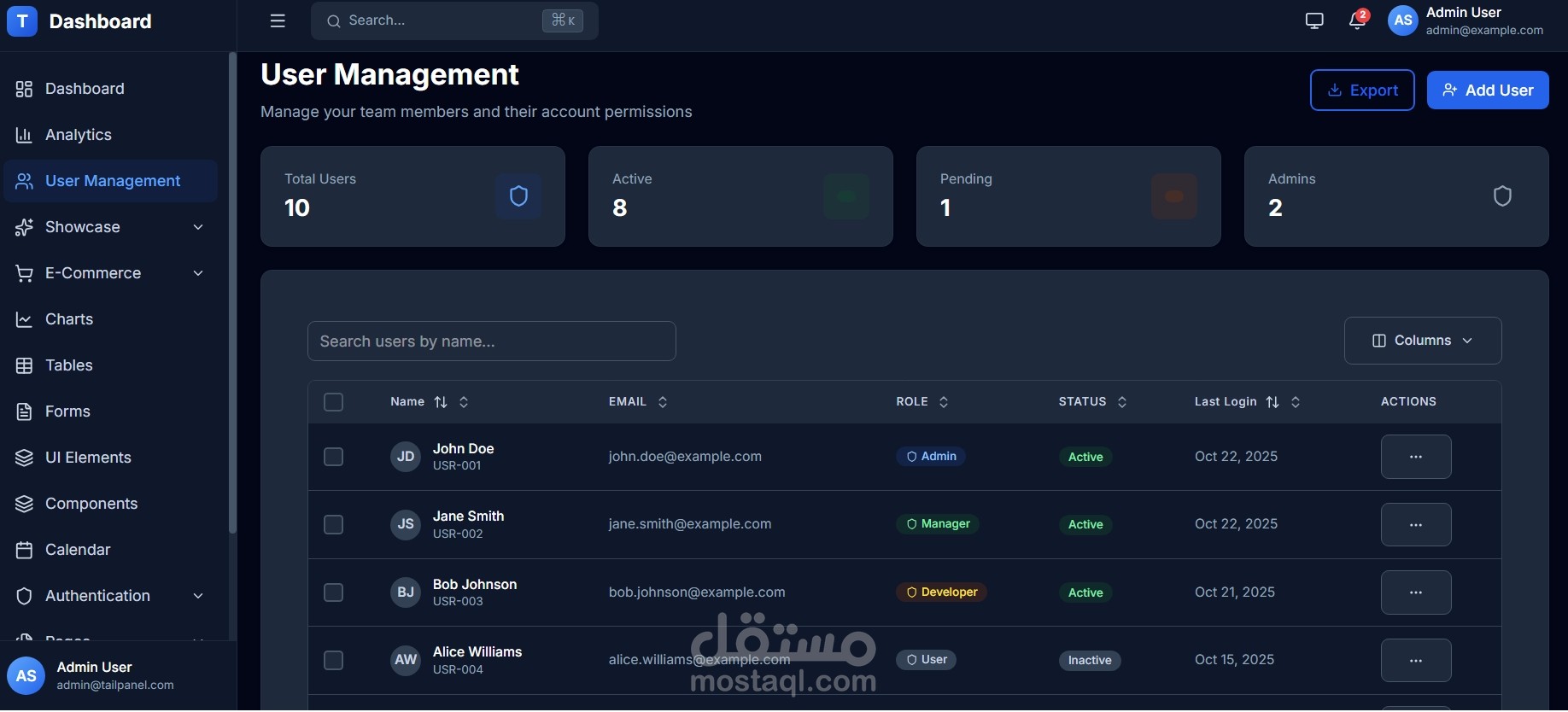Click the Tables grid icon in sidebar

pos(24,365)
